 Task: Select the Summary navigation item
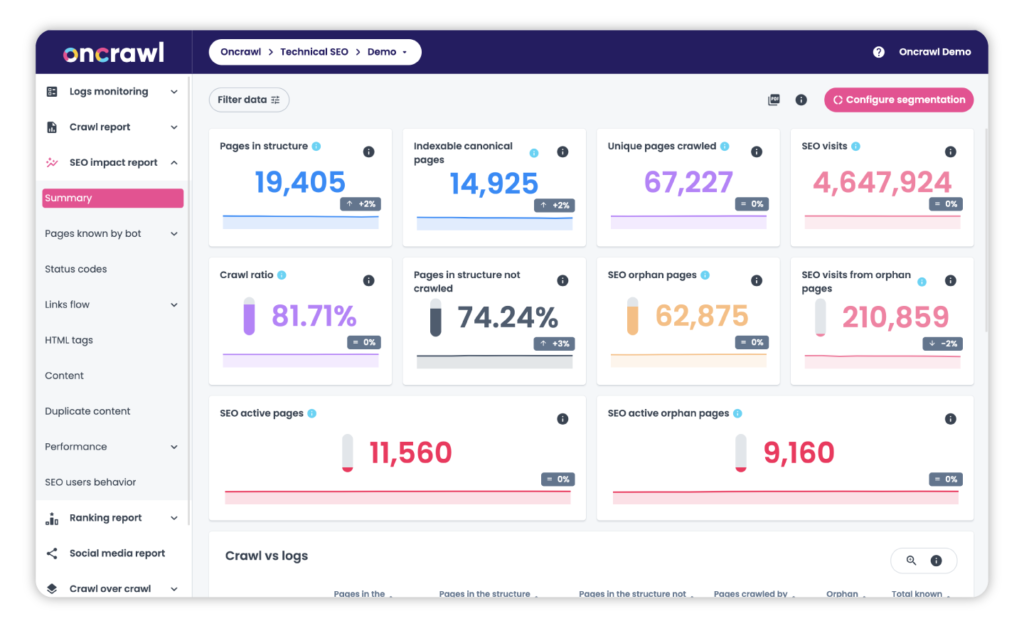112,198
